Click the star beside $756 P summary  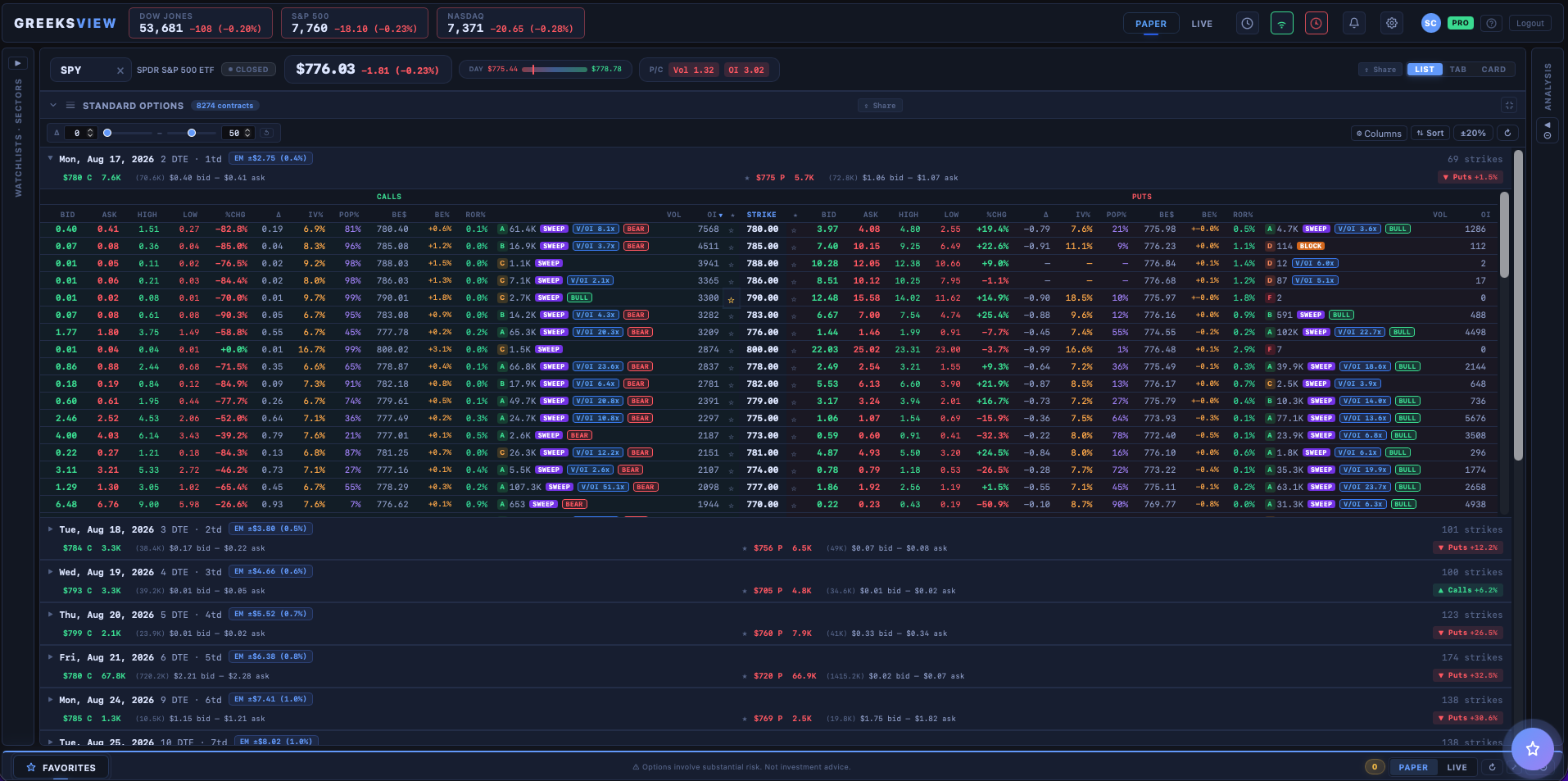click(745, 548)
